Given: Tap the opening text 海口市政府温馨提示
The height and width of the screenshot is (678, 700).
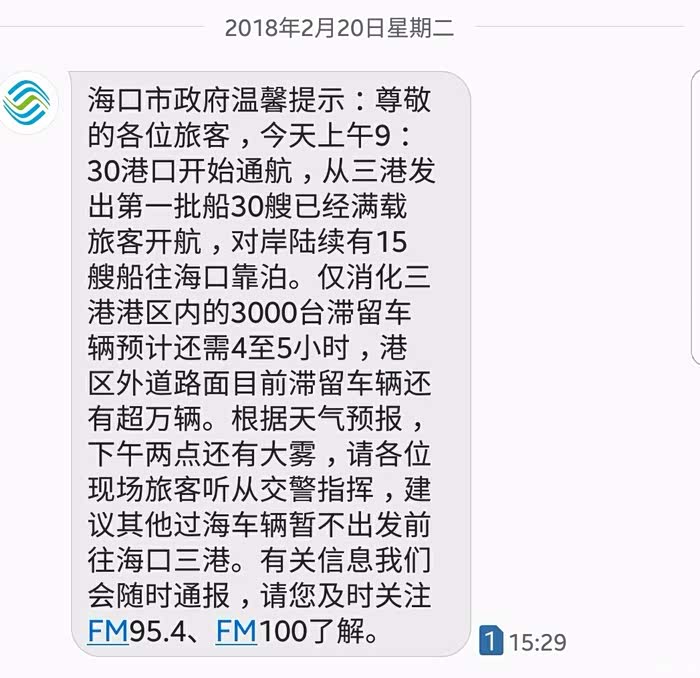Looking at the screenshot, I should pos(216,100).
